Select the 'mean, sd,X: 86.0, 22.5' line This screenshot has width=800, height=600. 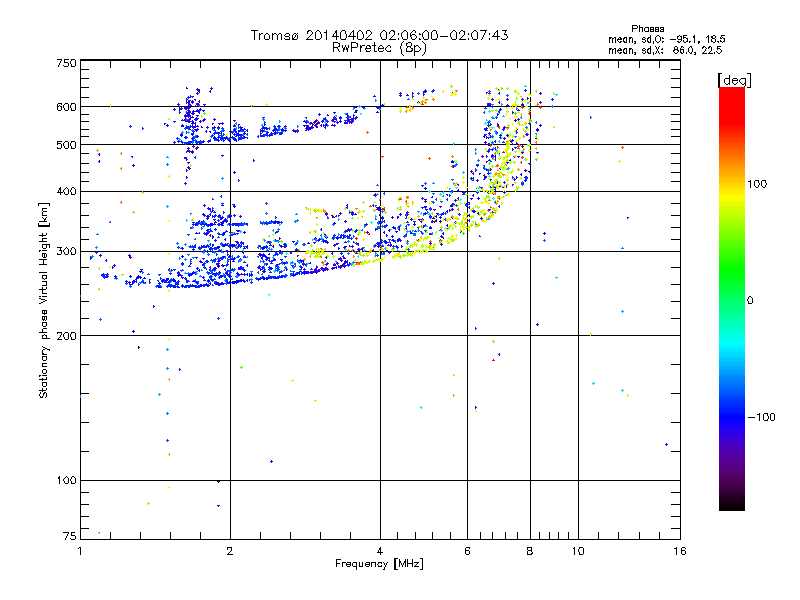point(665,50)
